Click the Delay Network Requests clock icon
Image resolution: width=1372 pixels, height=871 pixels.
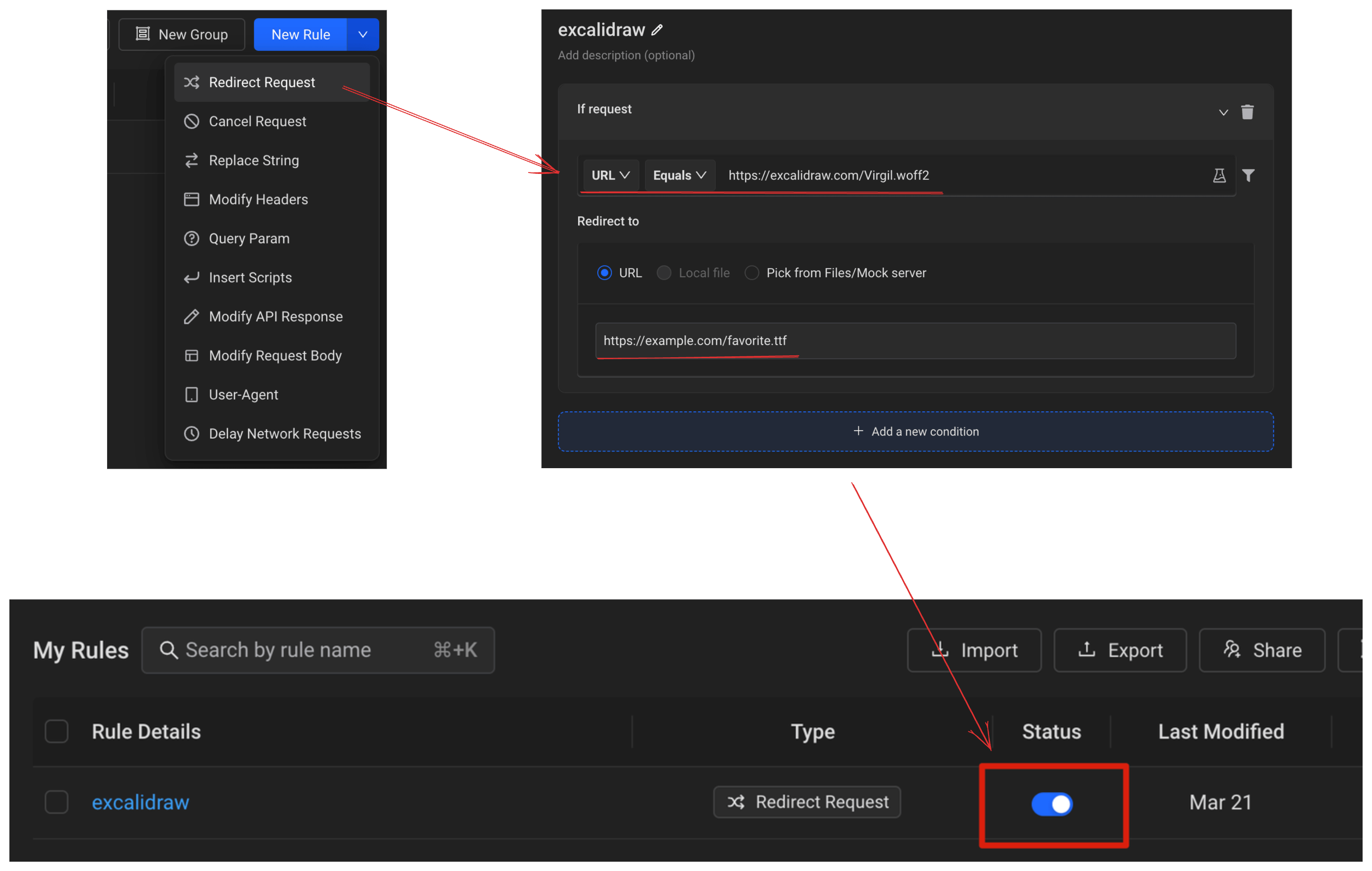(x=191, y=434)
